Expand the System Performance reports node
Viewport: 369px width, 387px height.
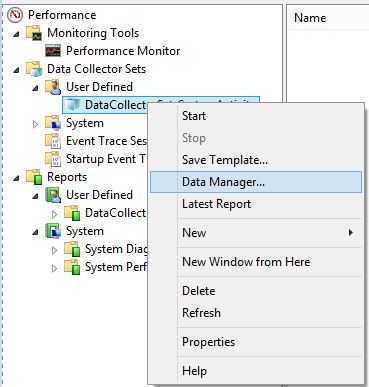coord(54,268)
